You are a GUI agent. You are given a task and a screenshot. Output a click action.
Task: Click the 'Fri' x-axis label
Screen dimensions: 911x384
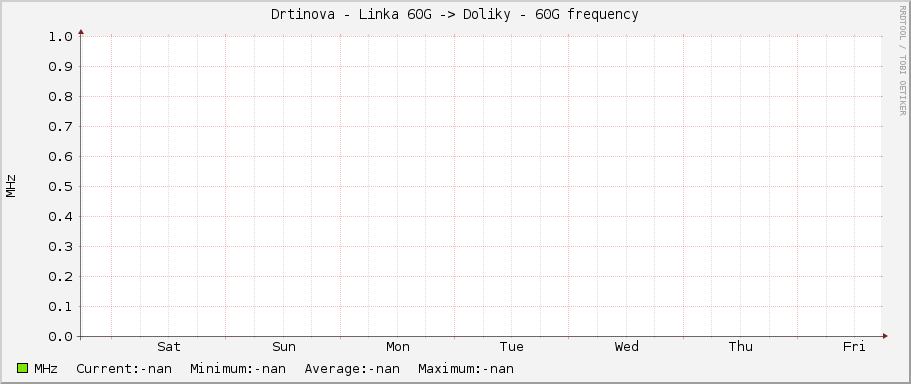tap(854, 347)
